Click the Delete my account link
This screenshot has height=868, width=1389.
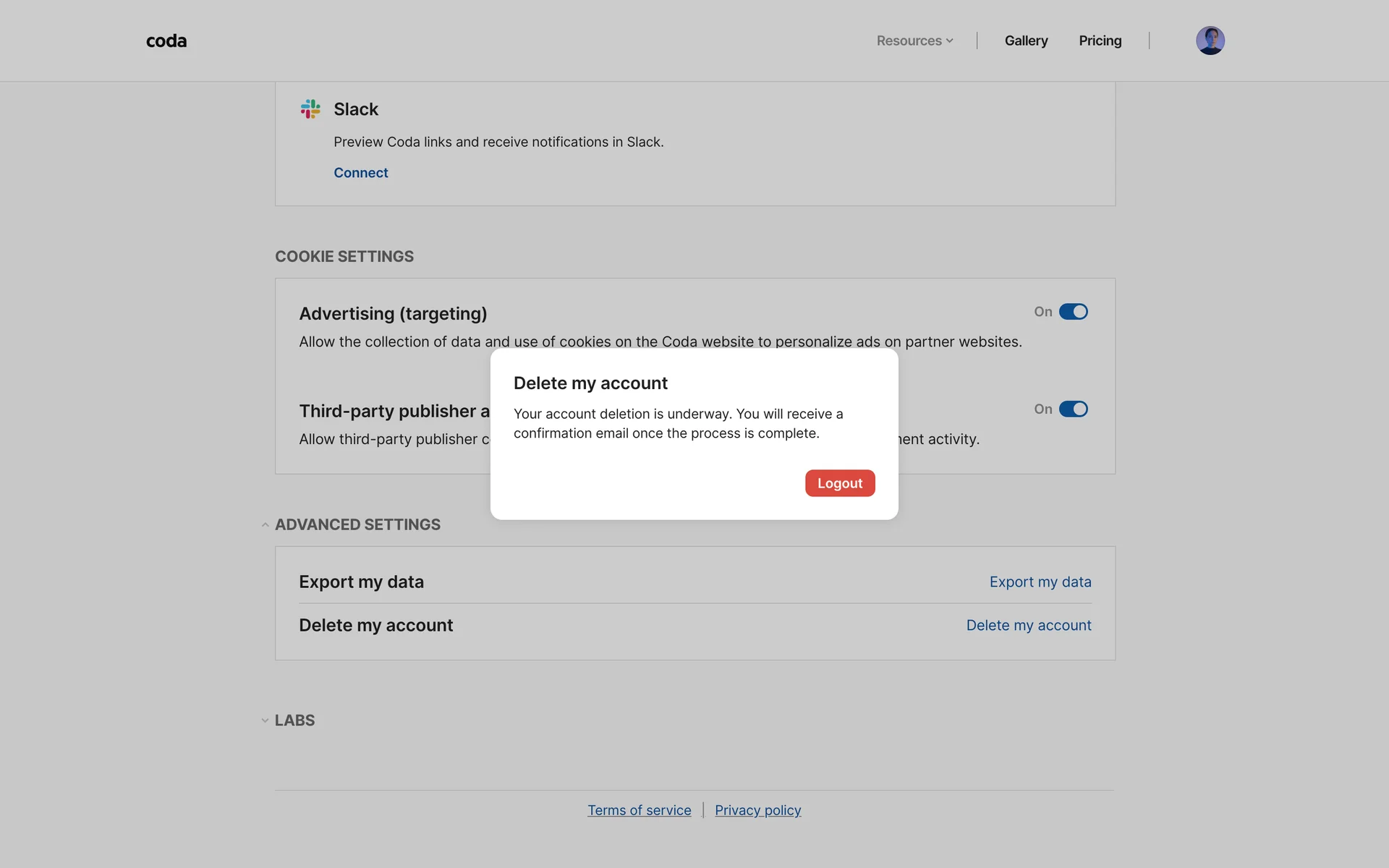tap(1028, 626)
